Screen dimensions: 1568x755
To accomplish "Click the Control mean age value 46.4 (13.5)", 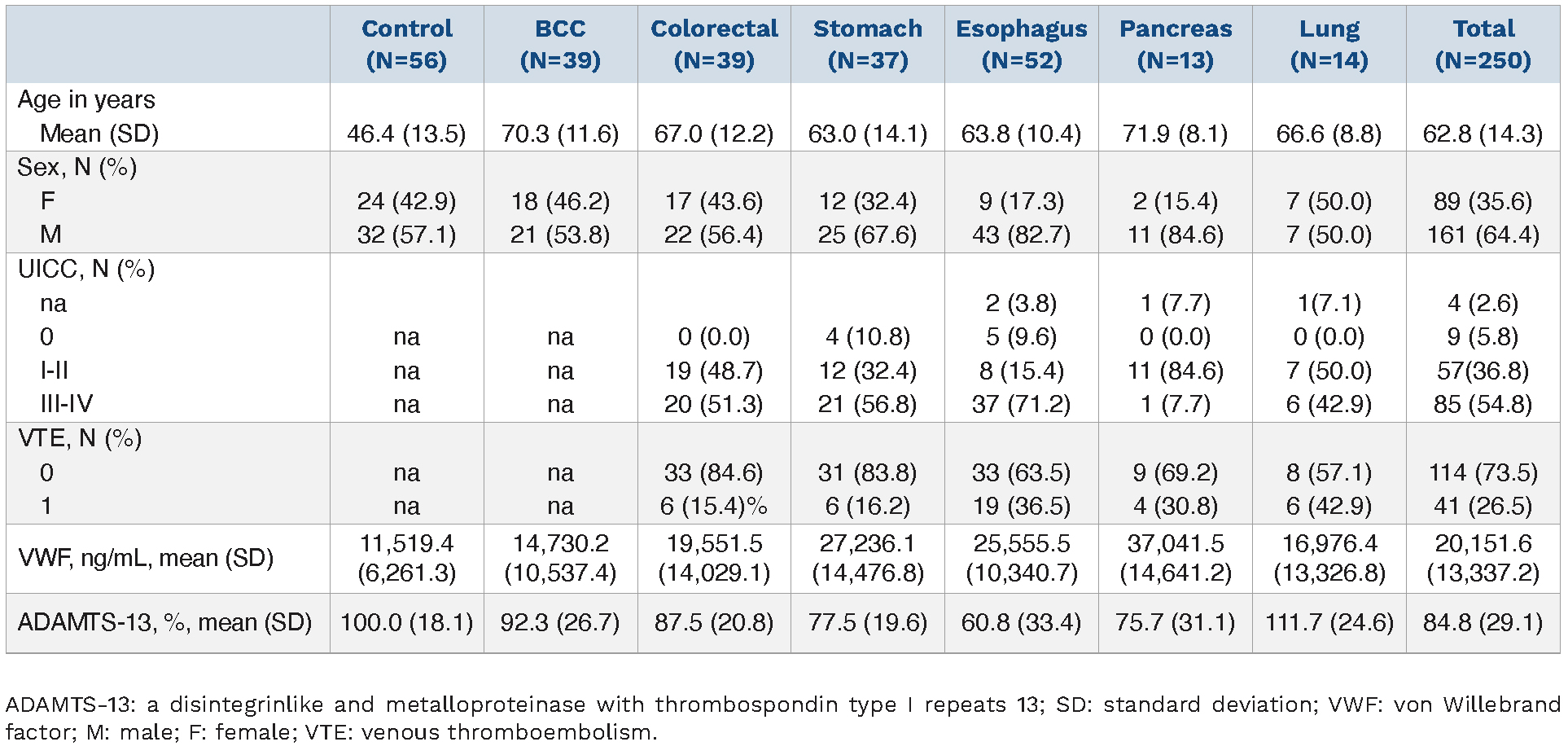I will [406, 134].
